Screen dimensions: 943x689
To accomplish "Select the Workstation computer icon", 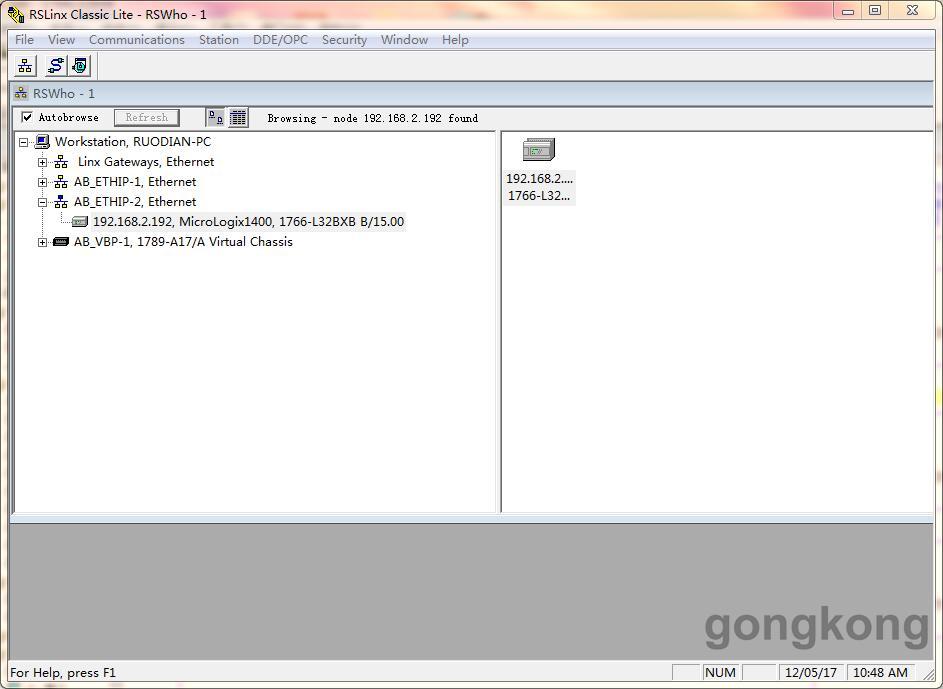I will tap(41, 142).
